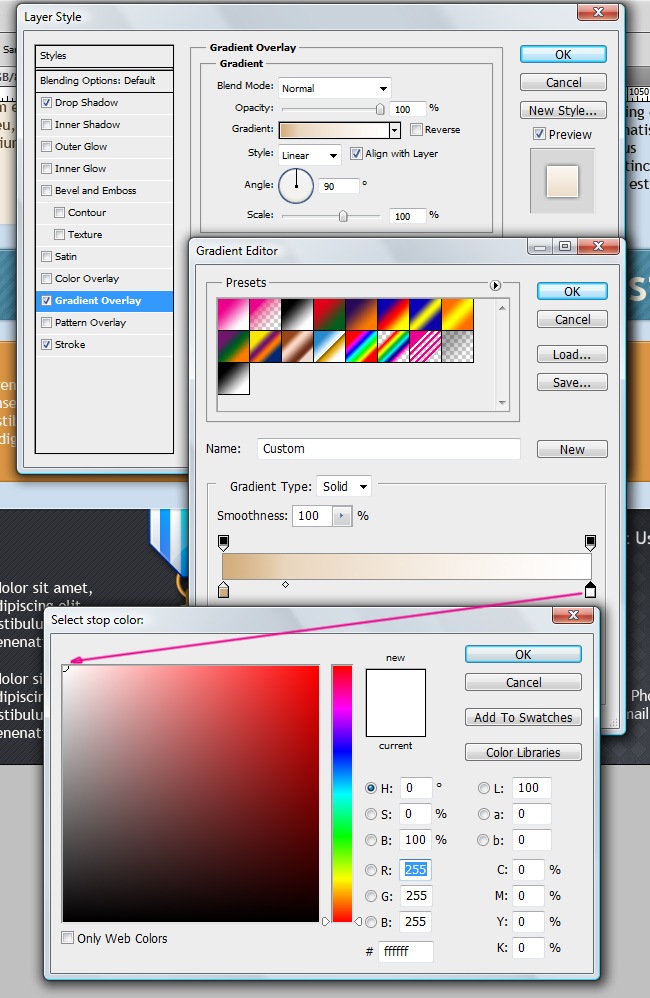Select the tan color stop below gradient
This screenshot has height=998, width=650.
pos(223,591)
